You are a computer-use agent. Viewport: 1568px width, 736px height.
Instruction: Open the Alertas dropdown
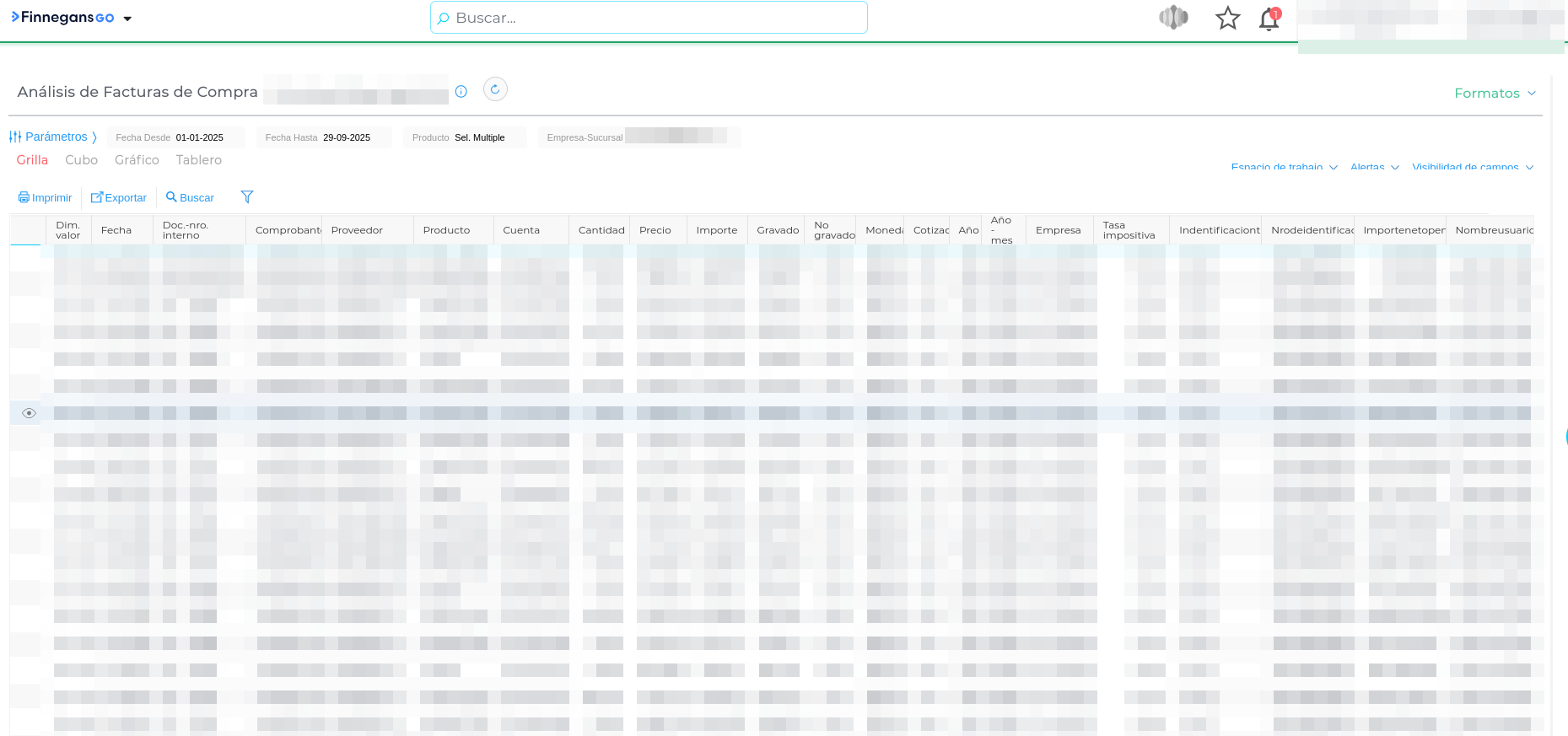coord(1374,167)
